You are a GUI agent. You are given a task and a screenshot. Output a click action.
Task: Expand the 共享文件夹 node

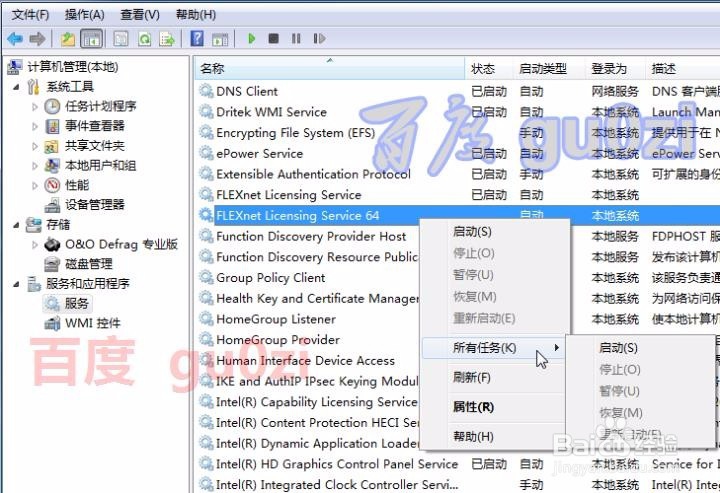[x=35, y=146]
